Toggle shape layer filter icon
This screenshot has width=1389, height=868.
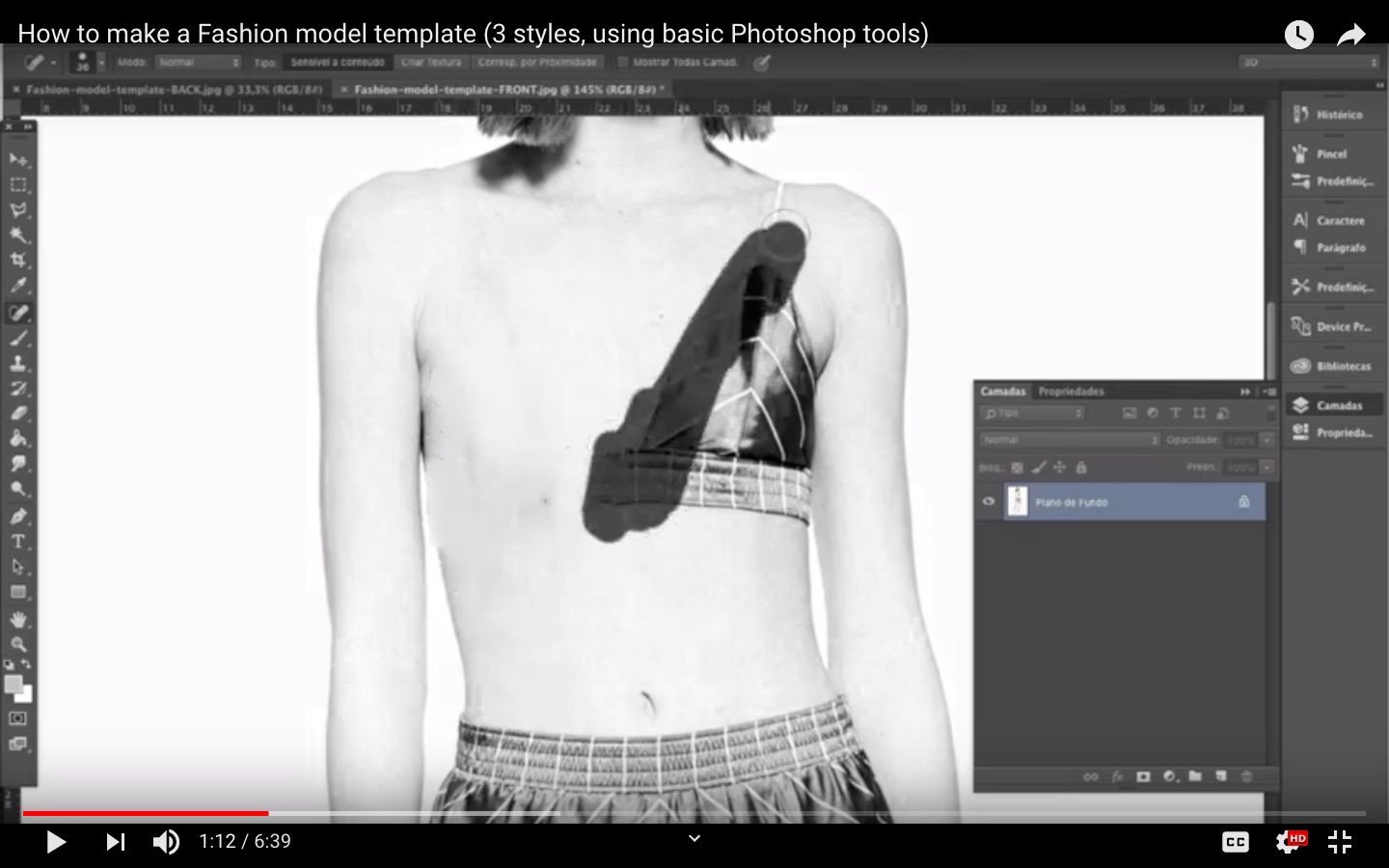coord(1199,413)
